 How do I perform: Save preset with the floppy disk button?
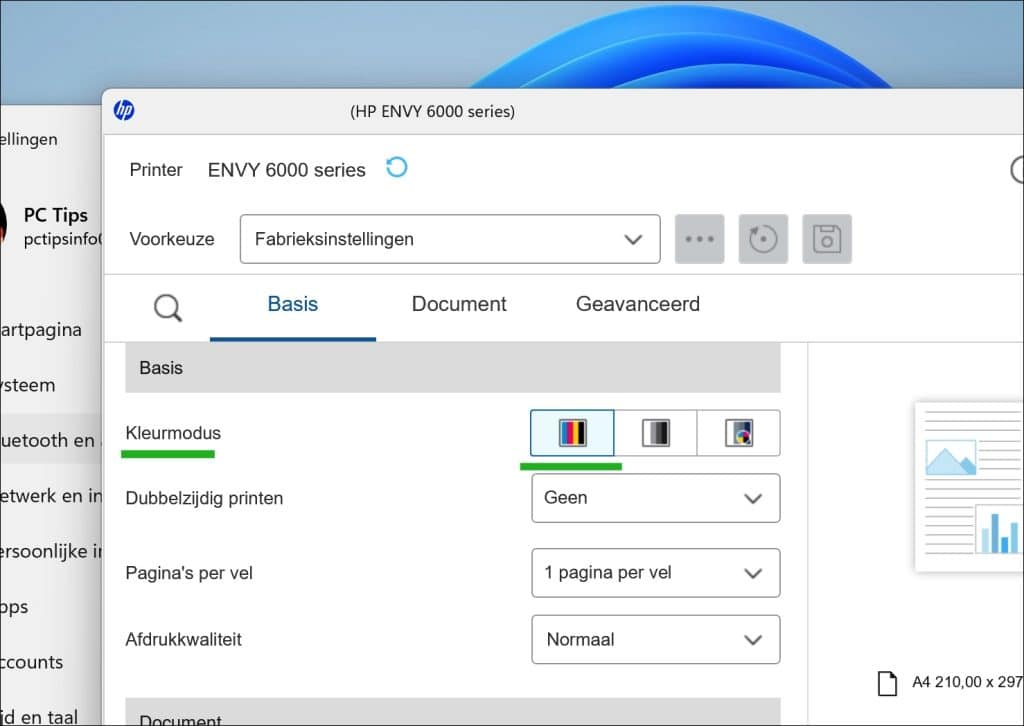pos(827,239)
